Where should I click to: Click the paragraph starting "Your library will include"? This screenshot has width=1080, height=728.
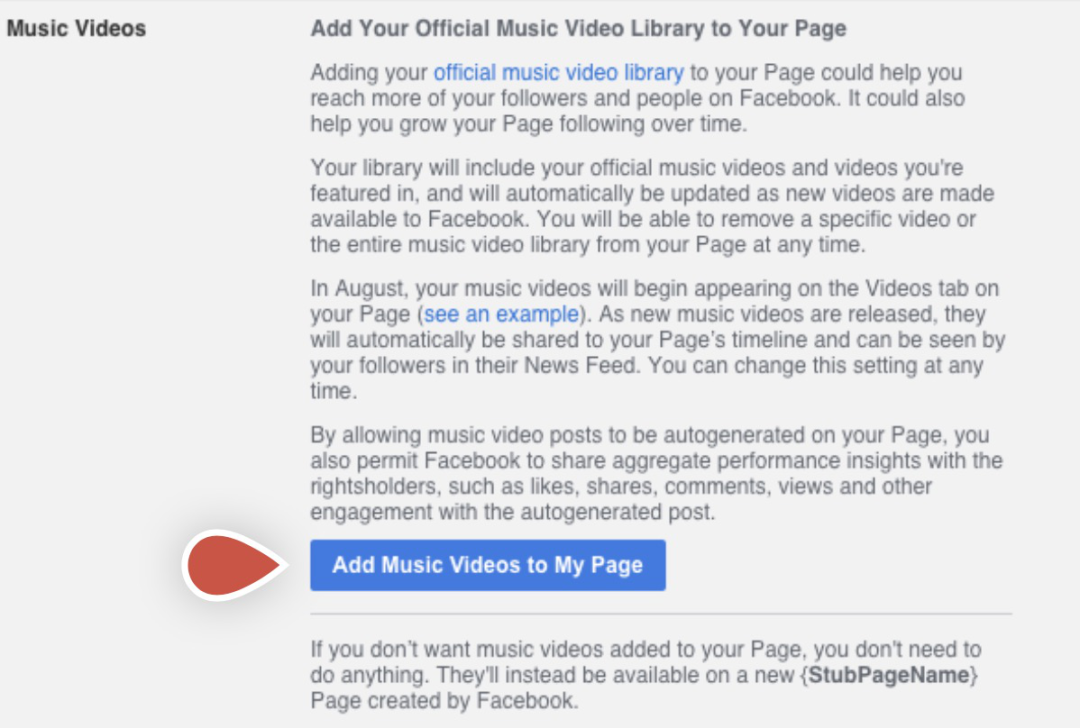(x=652, y=206)
